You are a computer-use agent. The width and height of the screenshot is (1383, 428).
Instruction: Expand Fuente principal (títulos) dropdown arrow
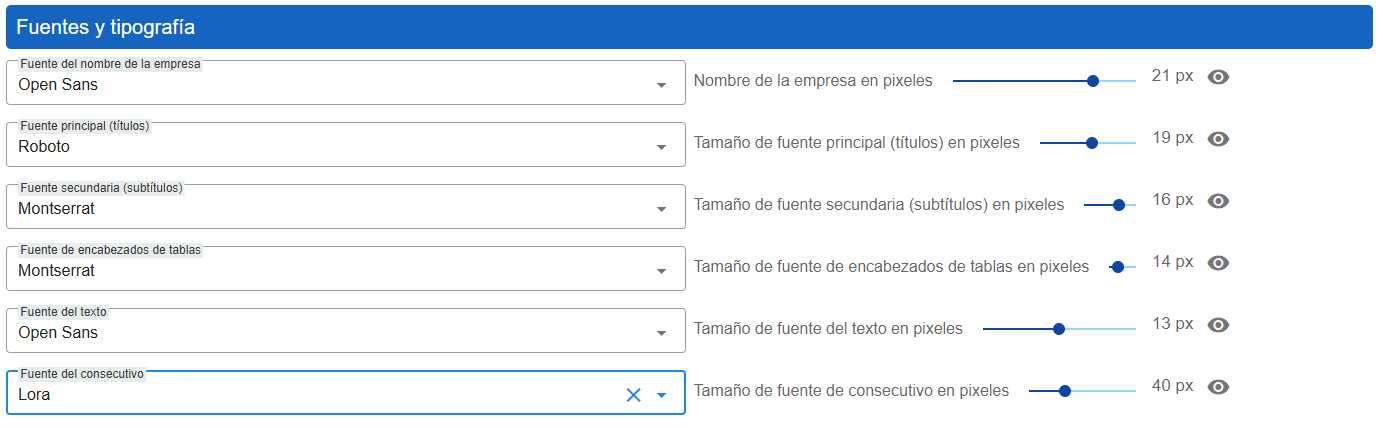661,148
